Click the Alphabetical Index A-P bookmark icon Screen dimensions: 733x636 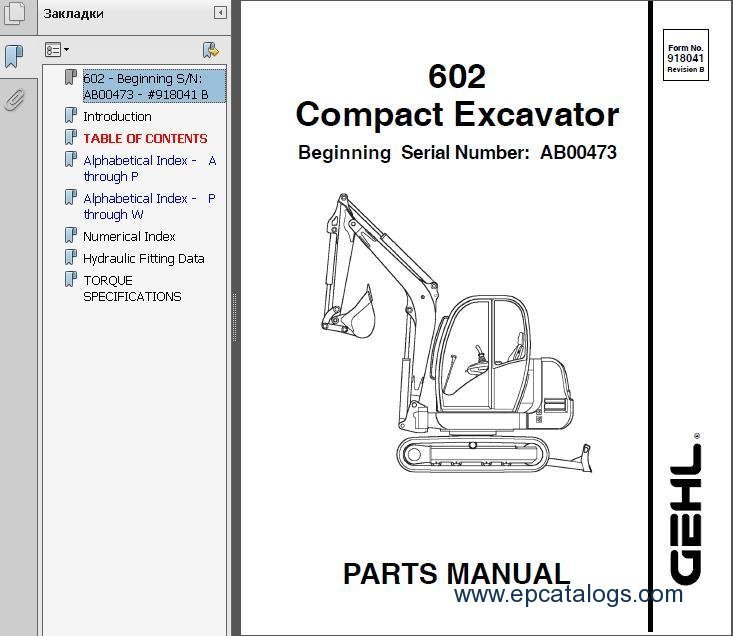click(x=71, y=159)
